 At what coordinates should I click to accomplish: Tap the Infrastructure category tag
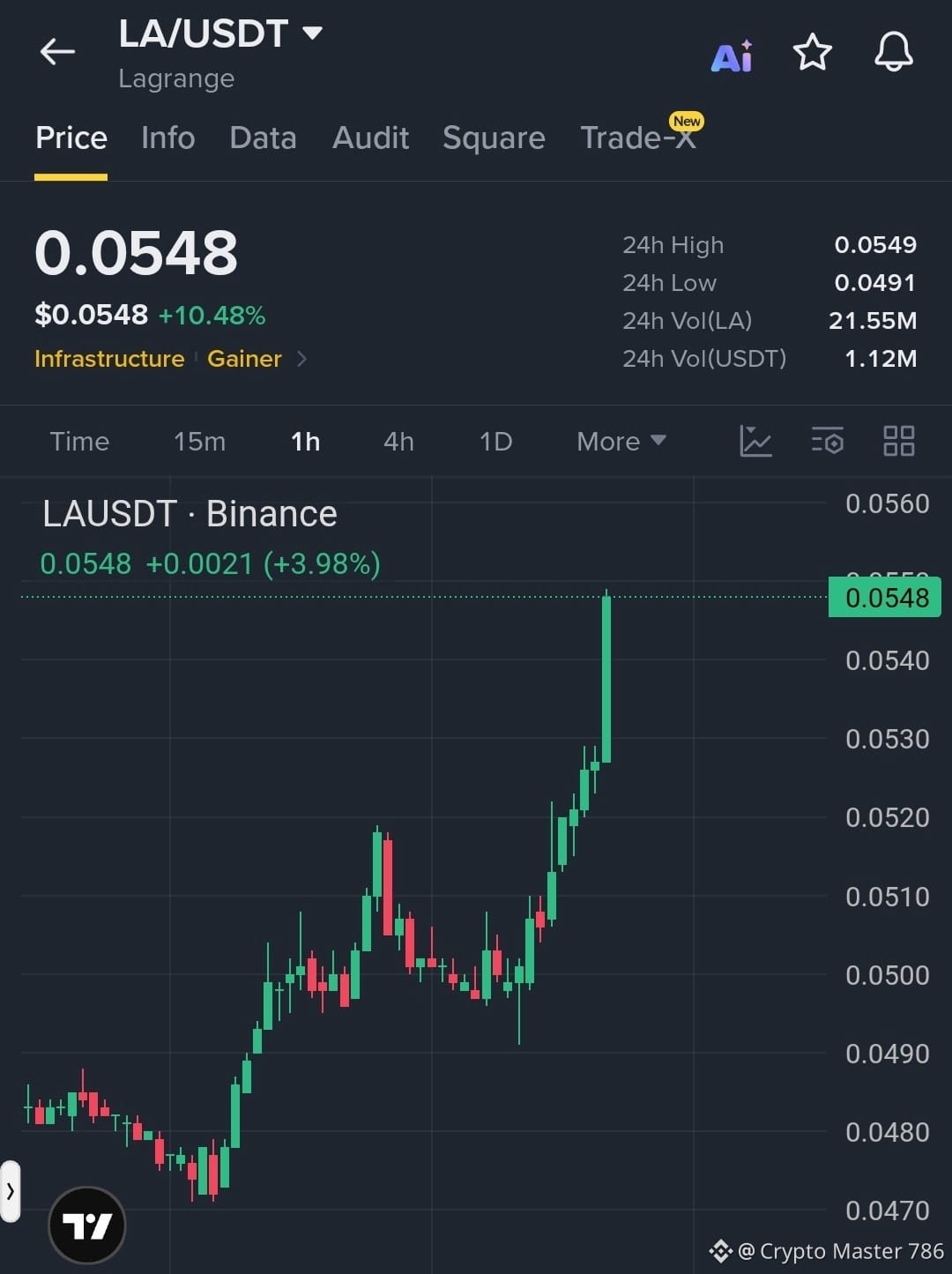[x=109, y=359]
